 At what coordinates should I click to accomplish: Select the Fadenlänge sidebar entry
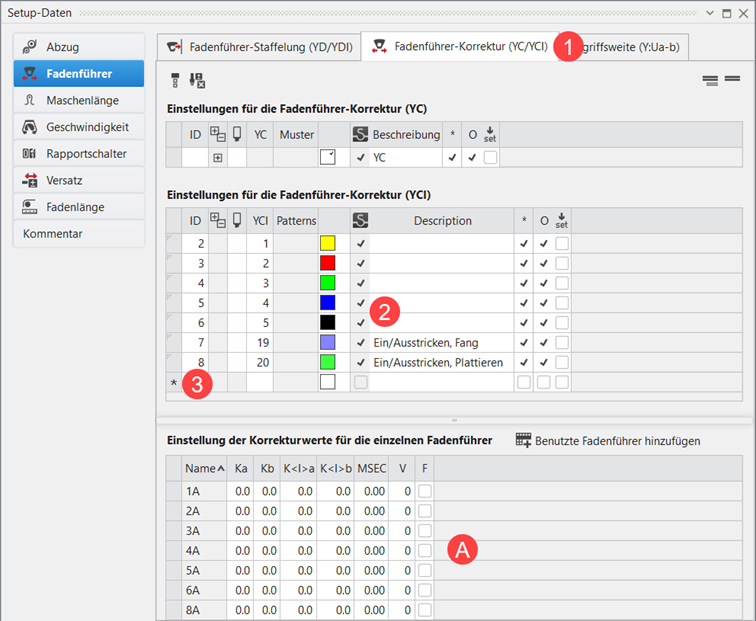pyautogui.click(x=77, y=207)
